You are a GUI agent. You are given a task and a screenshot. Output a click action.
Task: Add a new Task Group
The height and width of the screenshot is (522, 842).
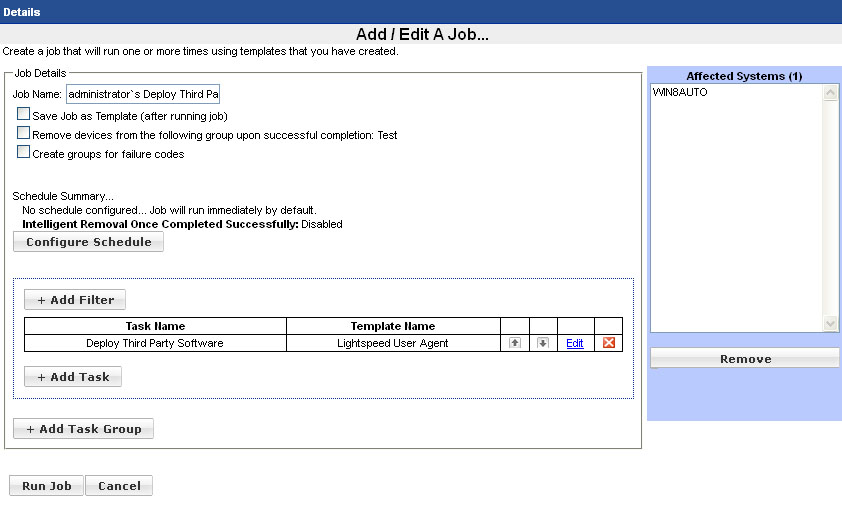tap(83, 429)
